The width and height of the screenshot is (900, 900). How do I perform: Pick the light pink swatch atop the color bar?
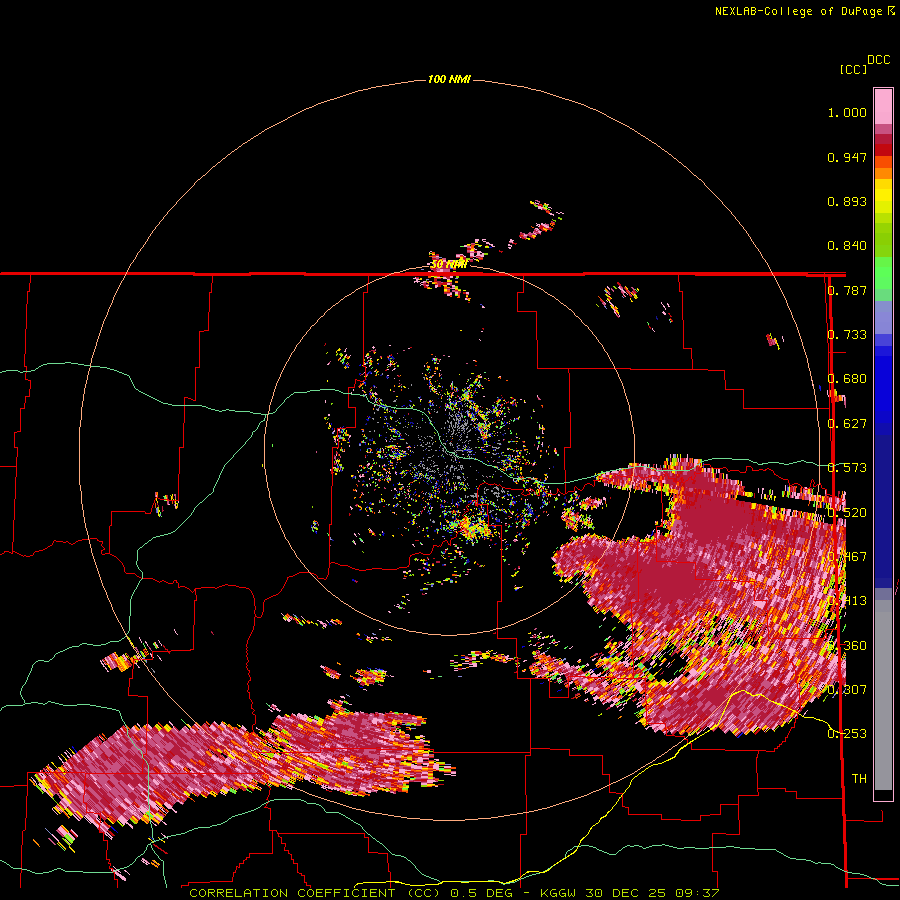coord(883,106)
